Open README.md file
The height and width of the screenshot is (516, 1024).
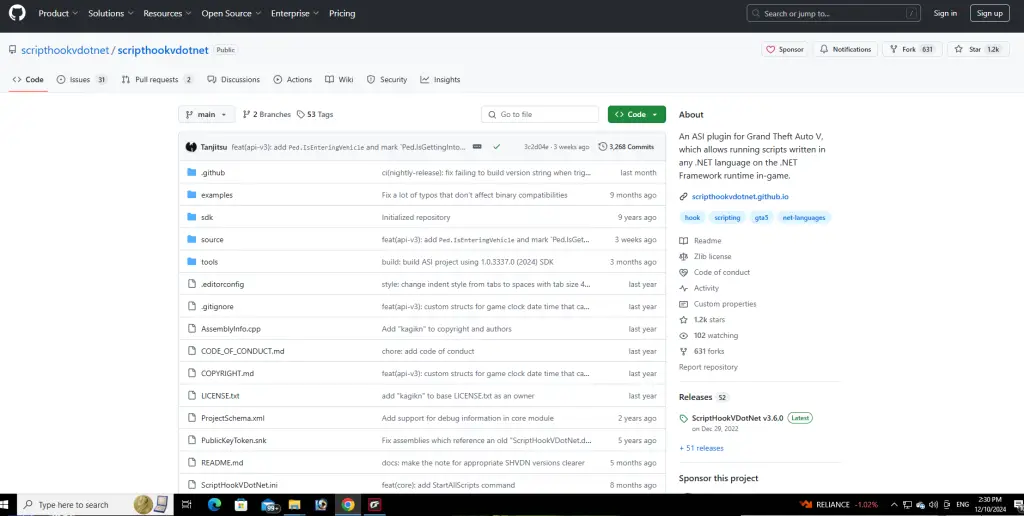pyautogui.click(x=222, y=462)
